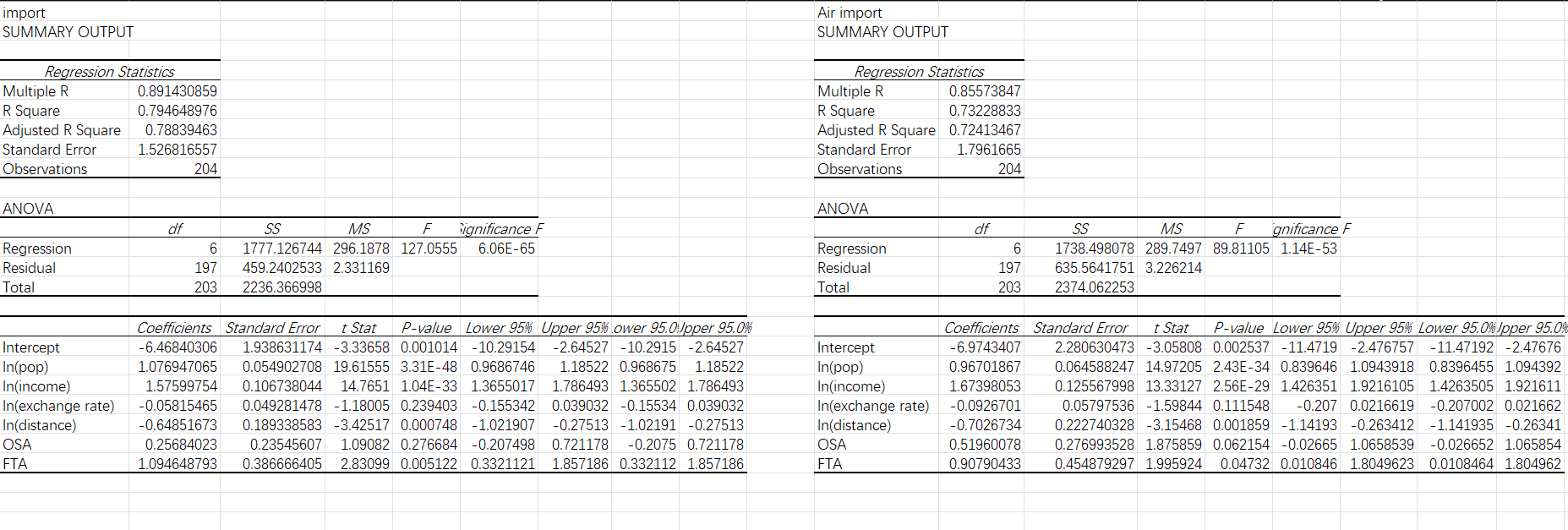Click MS value 3.226214

click(x=1173, y=268)
